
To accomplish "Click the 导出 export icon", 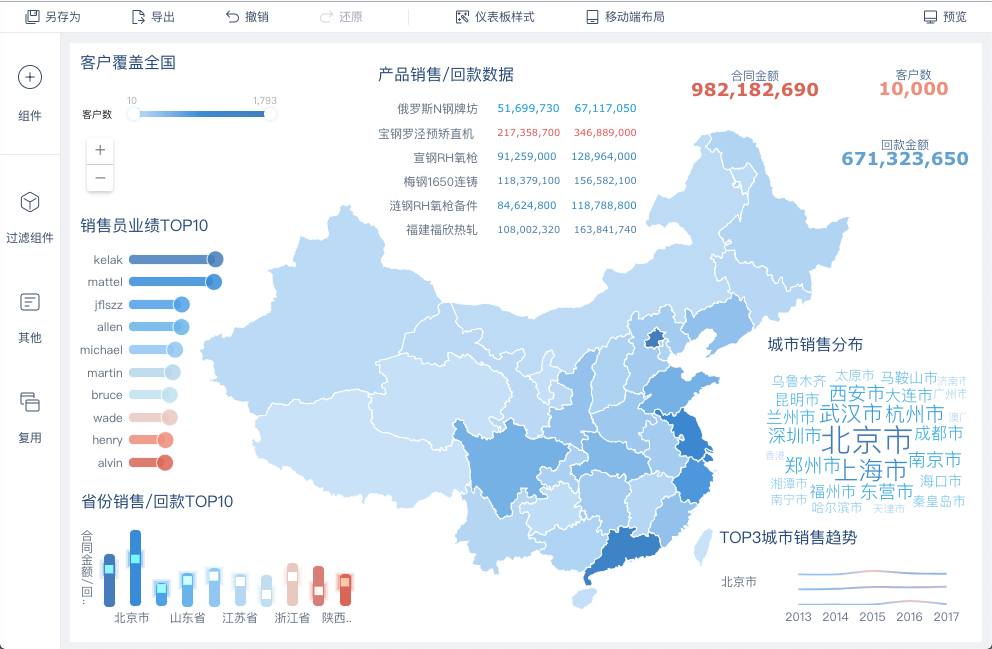I will tap(137, 17).
